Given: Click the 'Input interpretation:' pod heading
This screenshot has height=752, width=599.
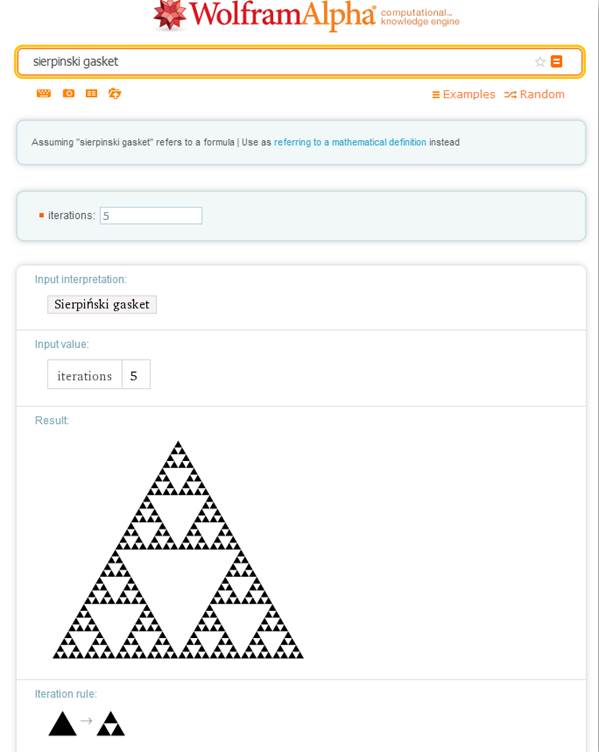Looking at the screenshot, I should point(81,280).
